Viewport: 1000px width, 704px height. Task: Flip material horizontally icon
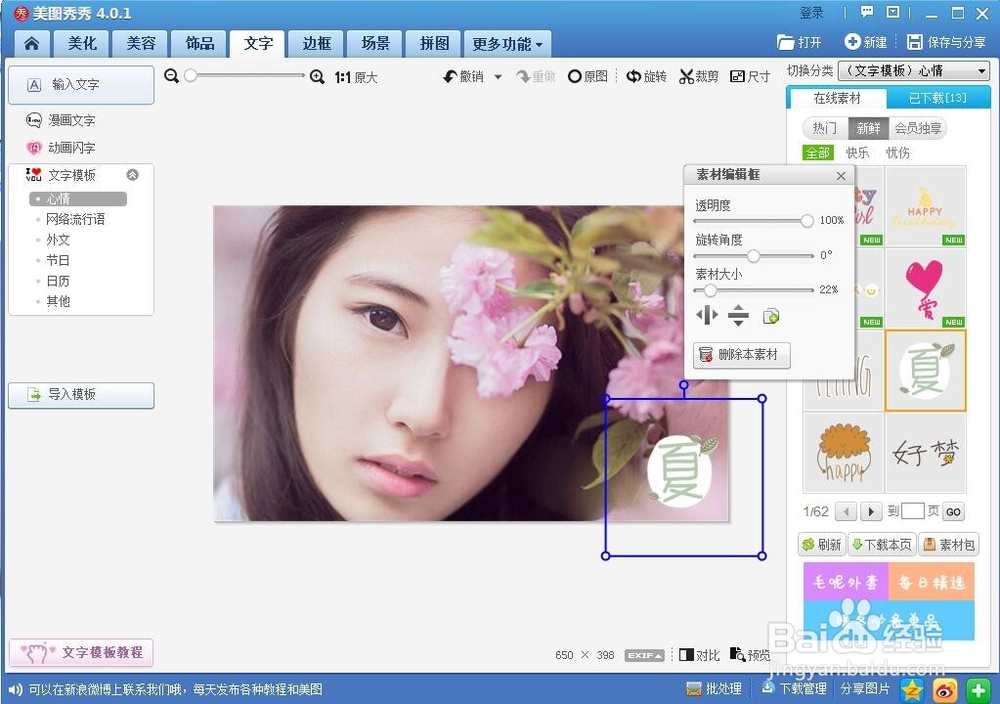[x=707, y=315]
